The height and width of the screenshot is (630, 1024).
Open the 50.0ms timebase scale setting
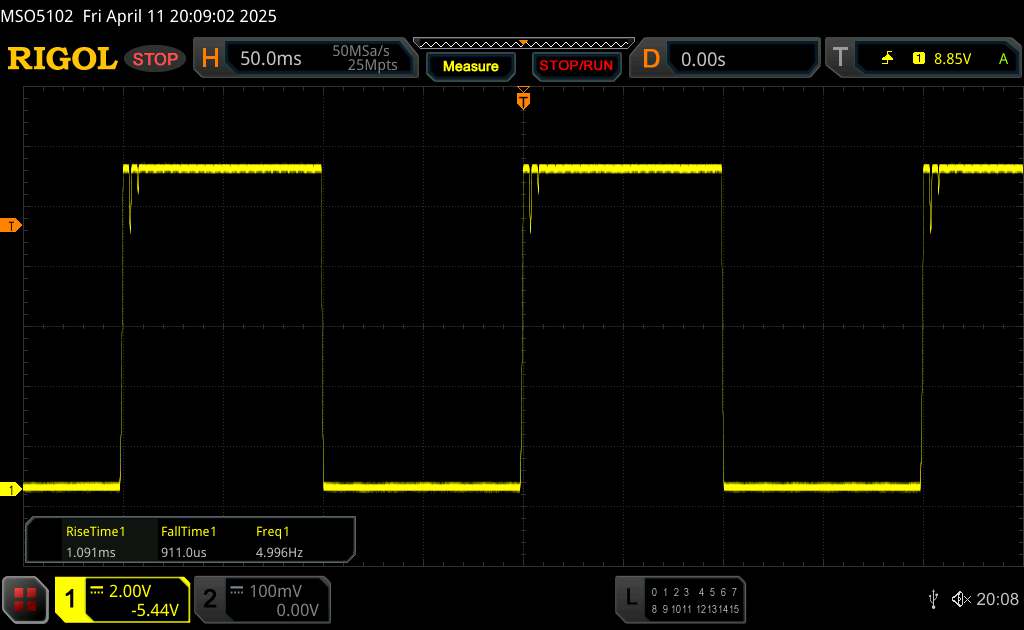pyautogui.click(x=271, y=59)
